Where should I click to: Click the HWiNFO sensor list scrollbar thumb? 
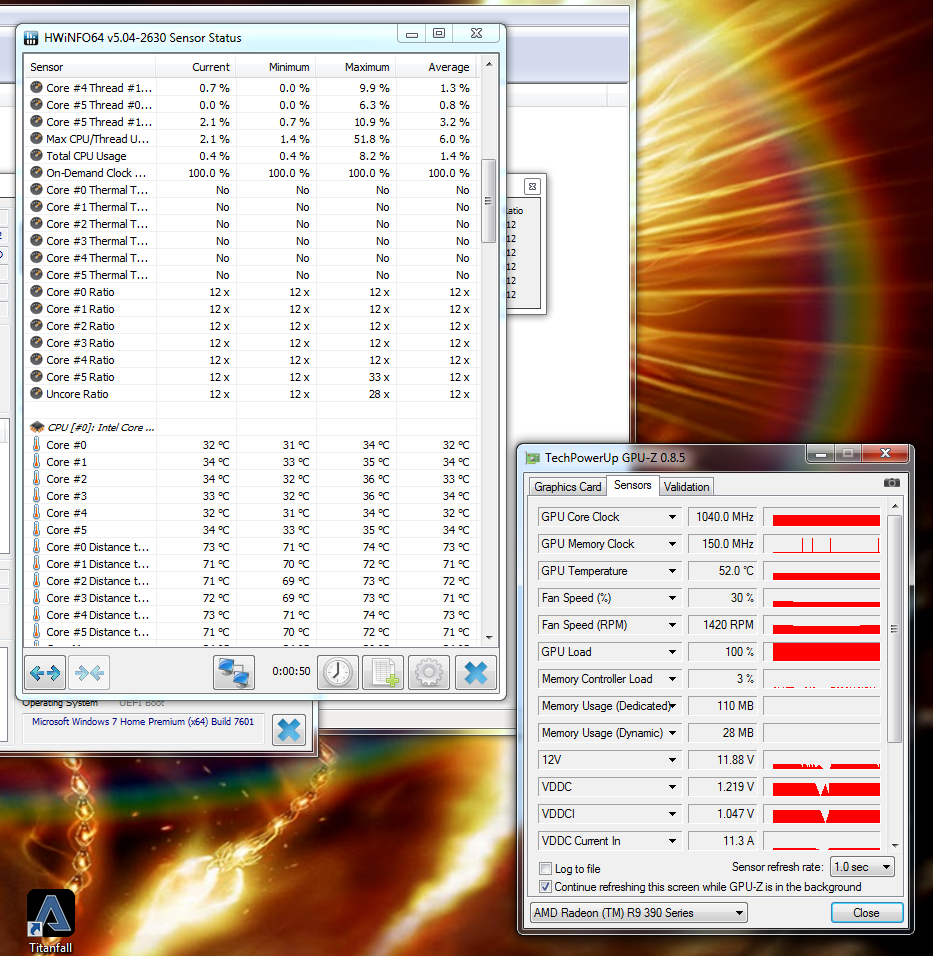coord(488,201)
